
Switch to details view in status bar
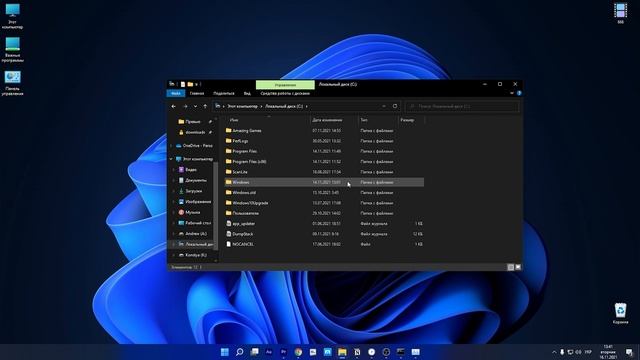click(510, 267)
